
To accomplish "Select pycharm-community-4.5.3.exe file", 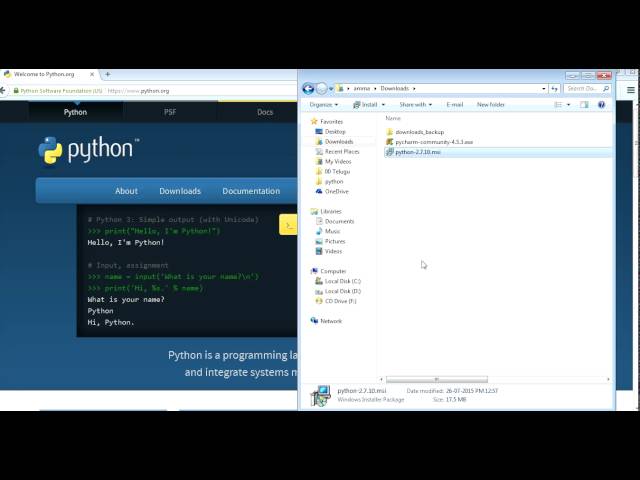I will tap(429, 142).
